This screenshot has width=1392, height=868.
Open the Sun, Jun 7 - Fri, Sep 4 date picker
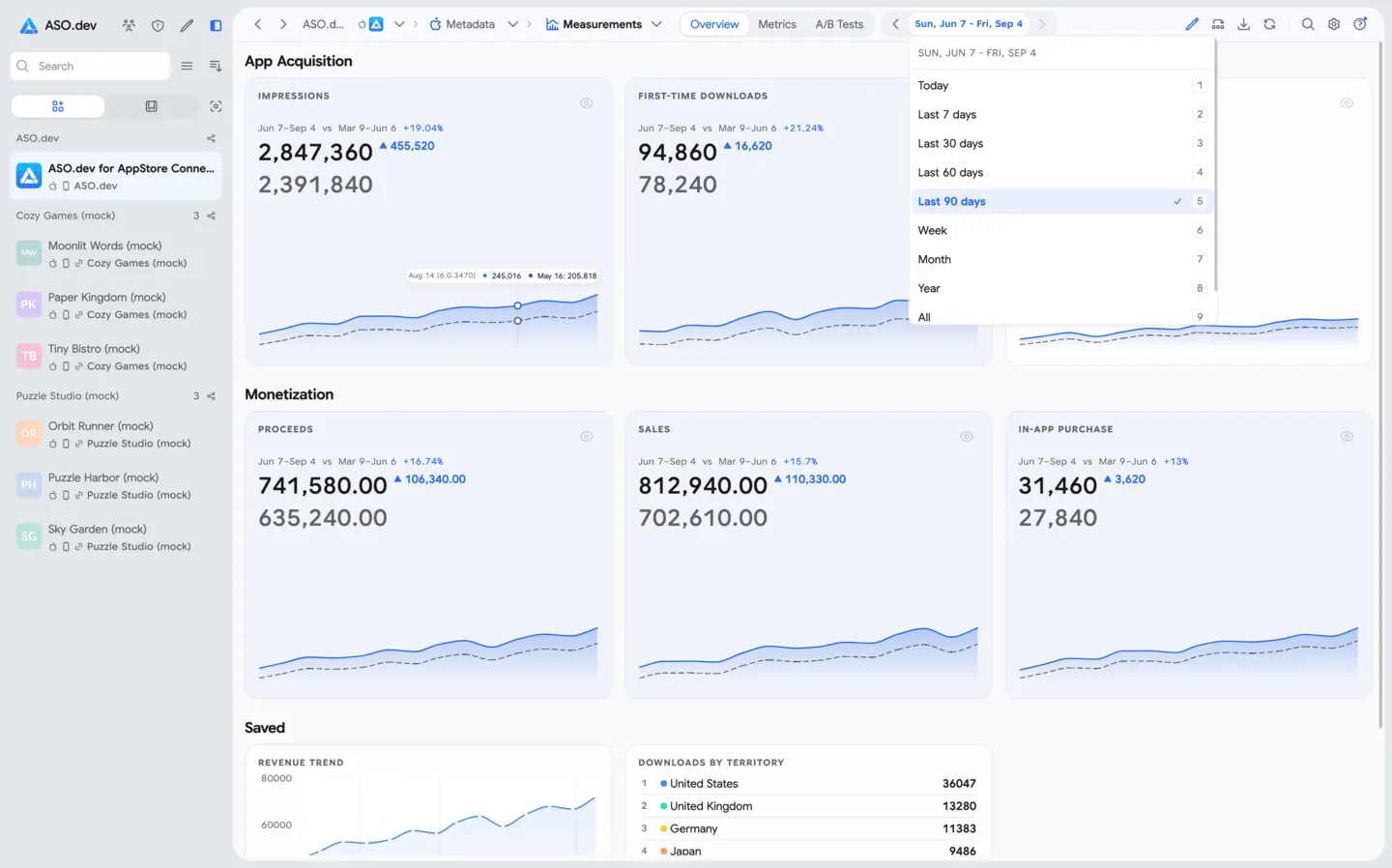point(968,24)
